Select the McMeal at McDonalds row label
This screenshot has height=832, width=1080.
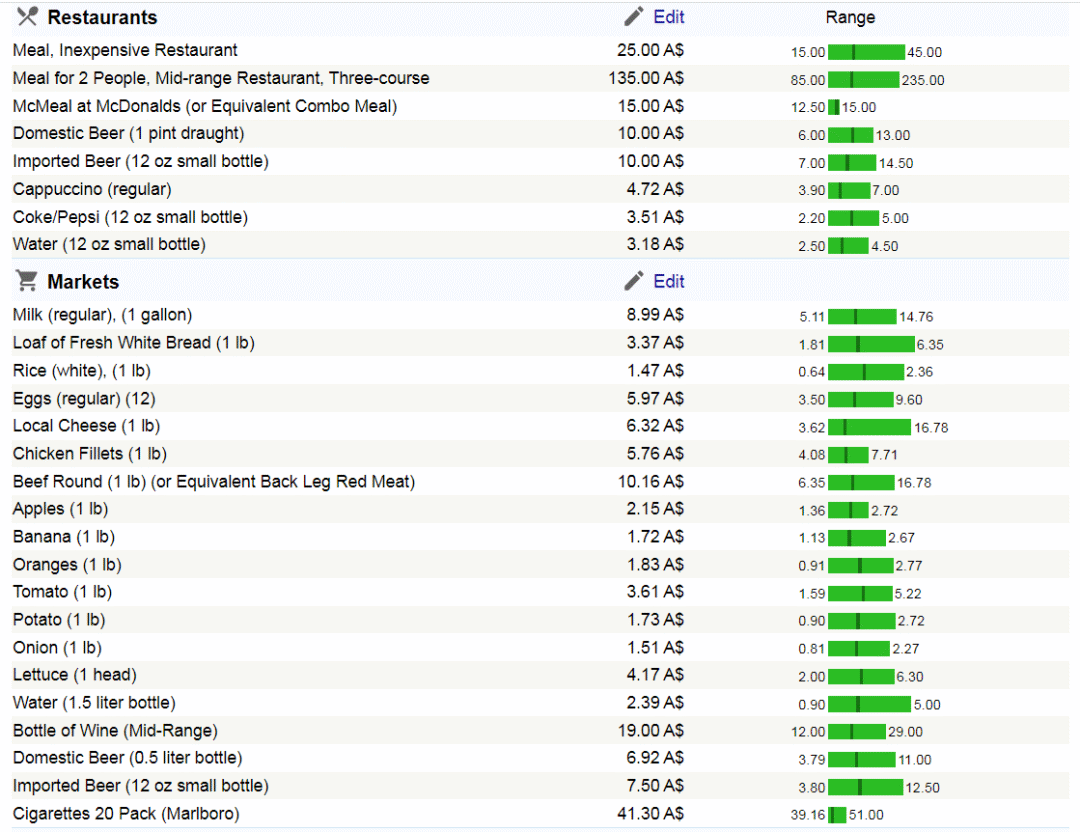205,106
